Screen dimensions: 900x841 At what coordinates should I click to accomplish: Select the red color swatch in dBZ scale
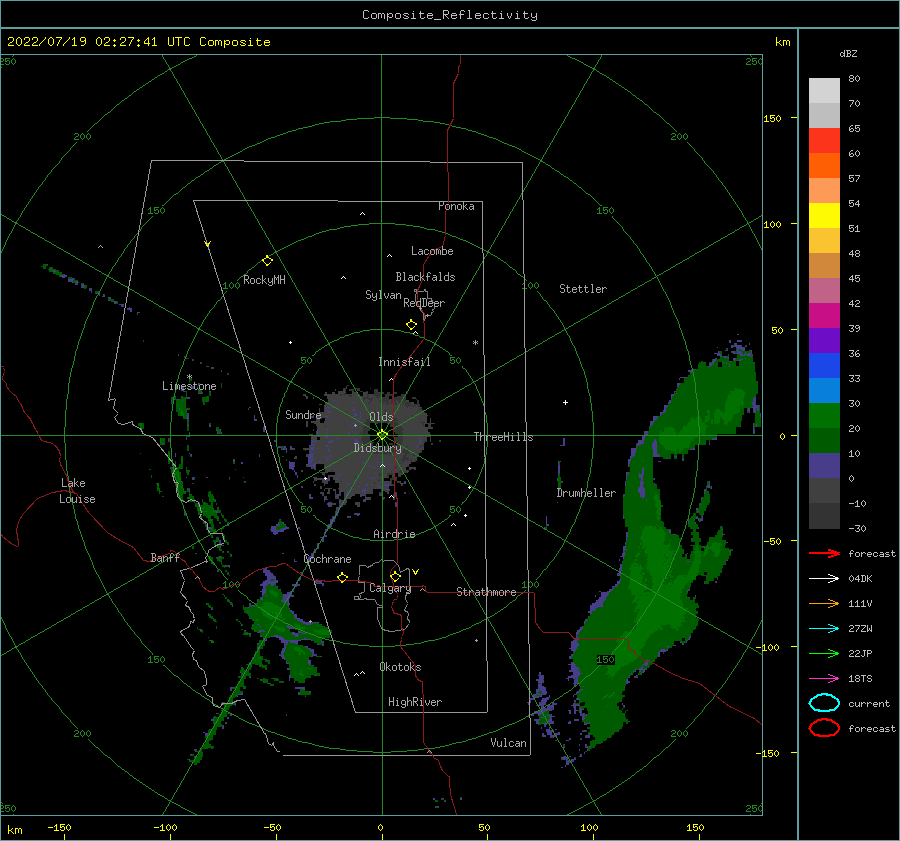coord(824,141)
